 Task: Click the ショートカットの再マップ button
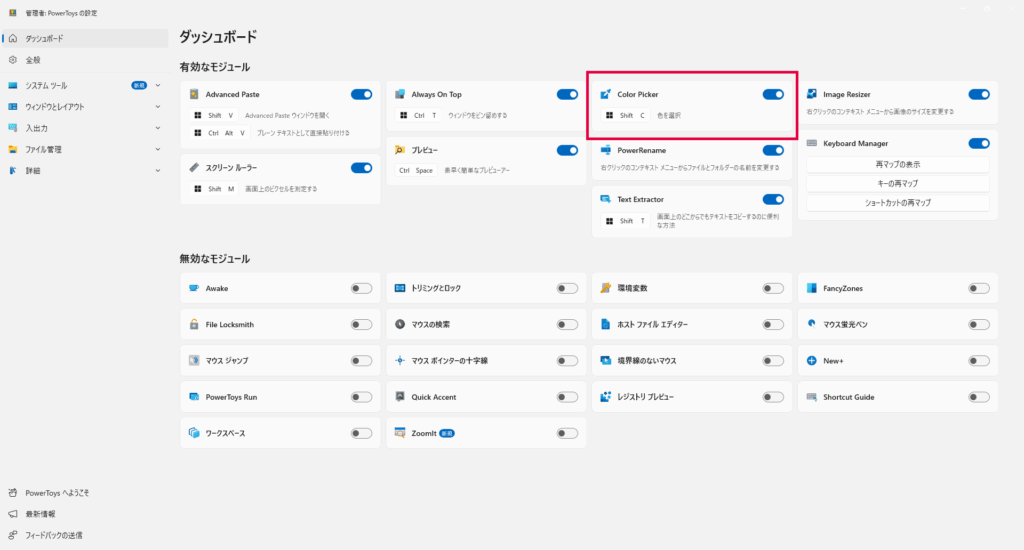point(897,202)
